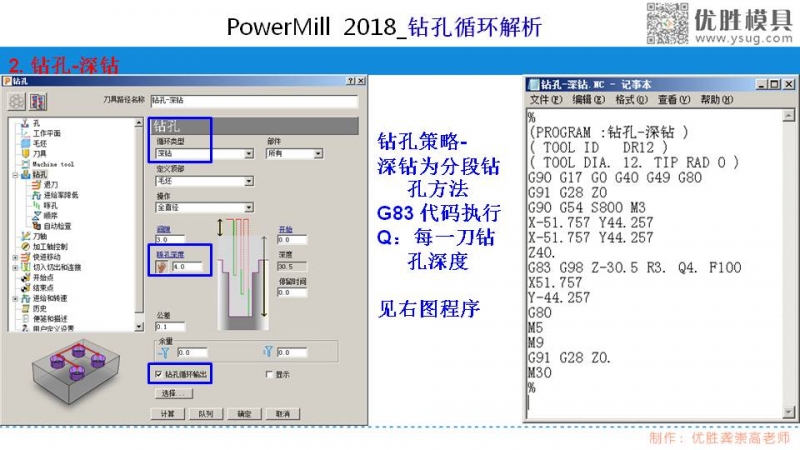
Task: Select the 工作平面 tree item
Action: [x=46, y=133]
